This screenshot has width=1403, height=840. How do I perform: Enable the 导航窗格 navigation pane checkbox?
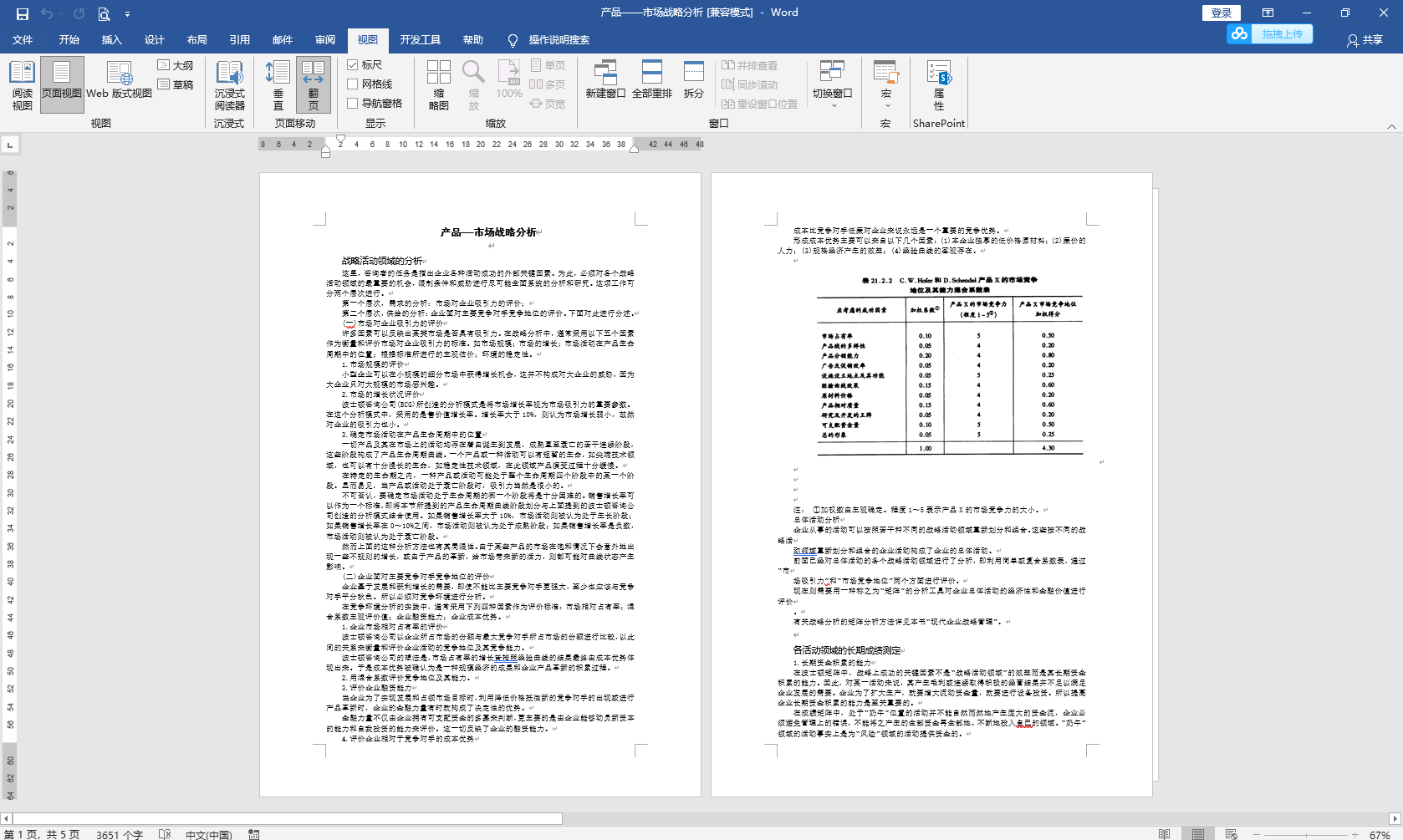pos(353,103)
